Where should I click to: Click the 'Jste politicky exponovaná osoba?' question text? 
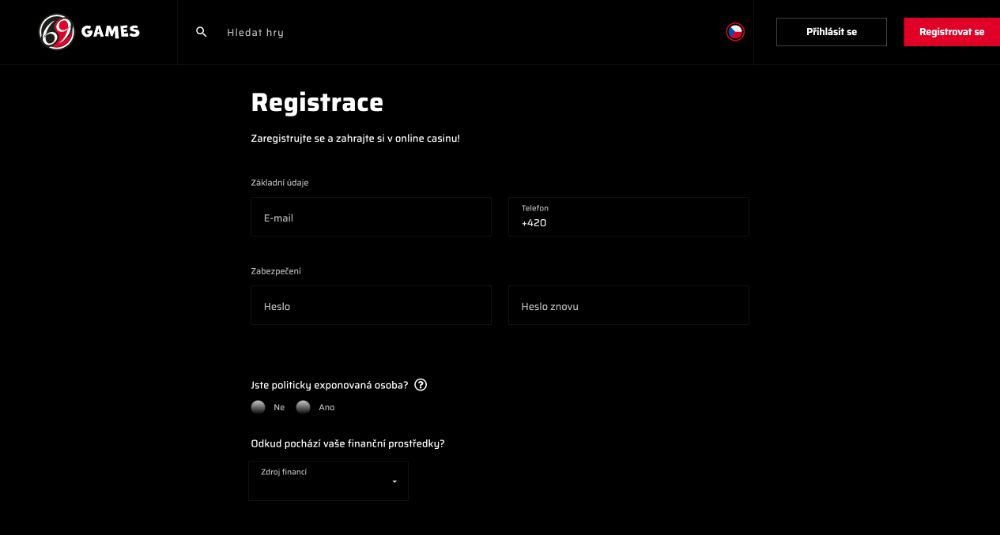(329, 384)
